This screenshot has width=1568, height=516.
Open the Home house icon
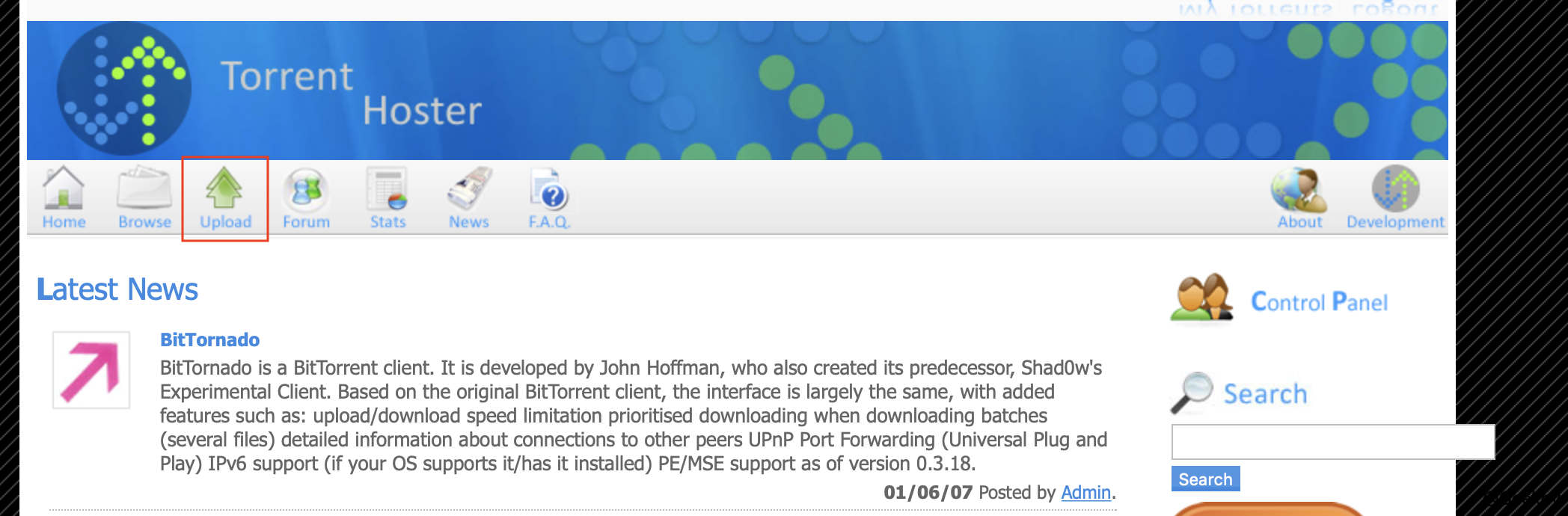pos(64,187)
